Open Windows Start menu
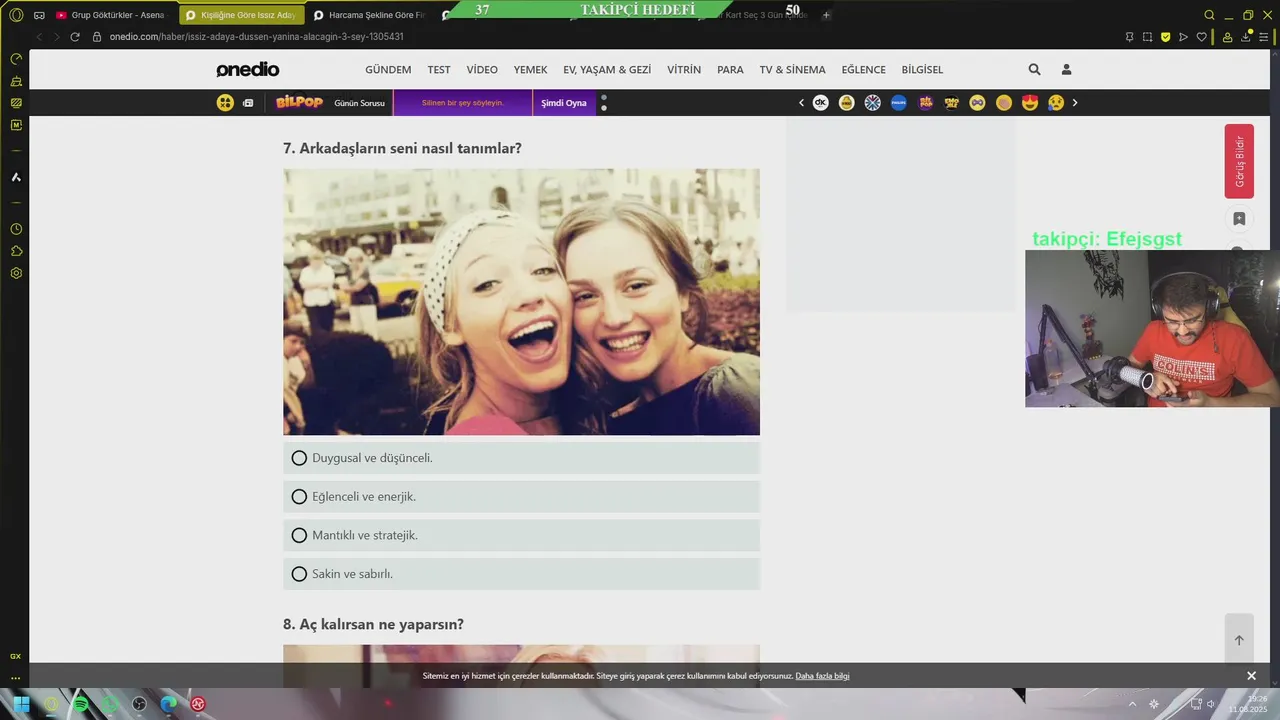Screen dimensions: 1280x720 [21, 704]
